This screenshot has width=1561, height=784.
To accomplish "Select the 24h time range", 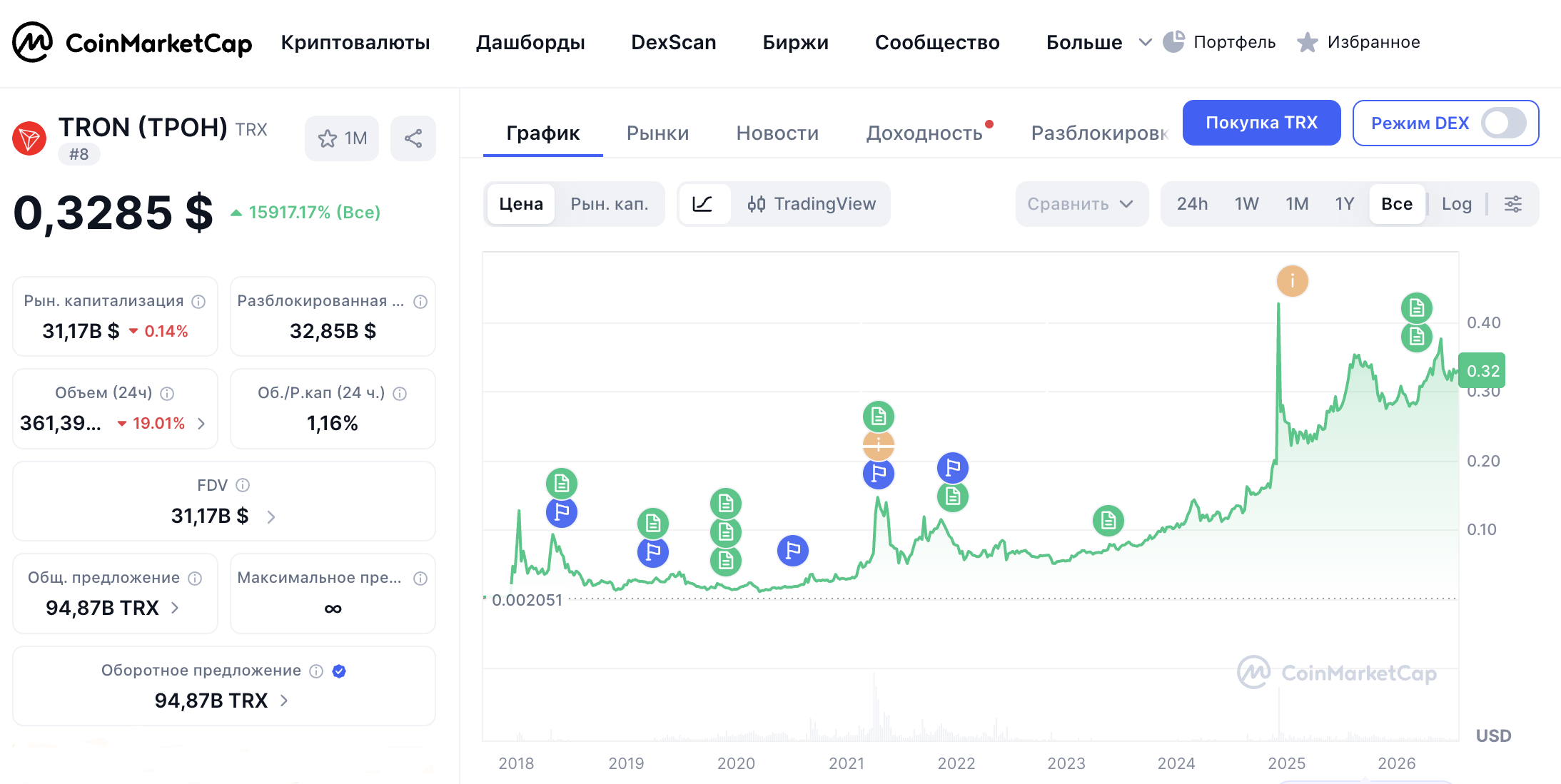I will click(x=1192, y=204).
